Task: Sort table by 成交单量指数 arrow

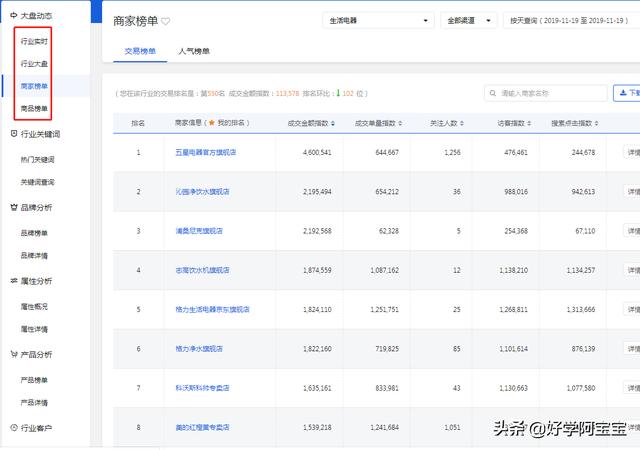Action: click(x=400, y=123)
